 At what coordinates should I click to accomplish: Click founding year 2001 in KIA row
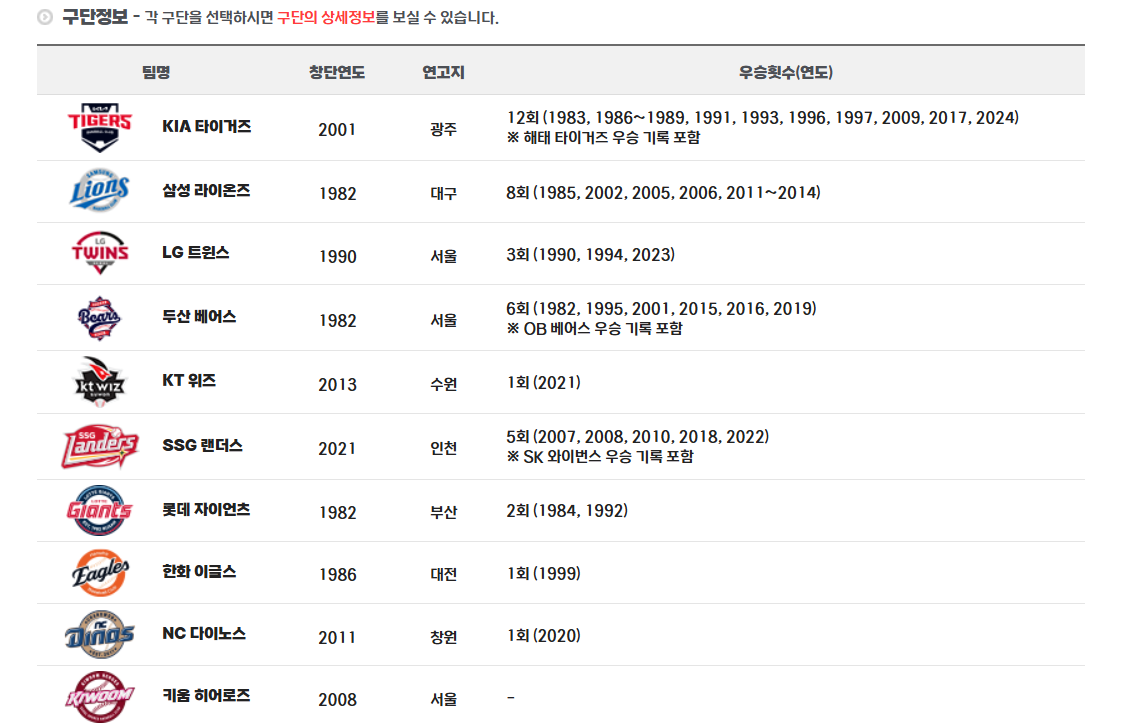click(x=337, y=129)
